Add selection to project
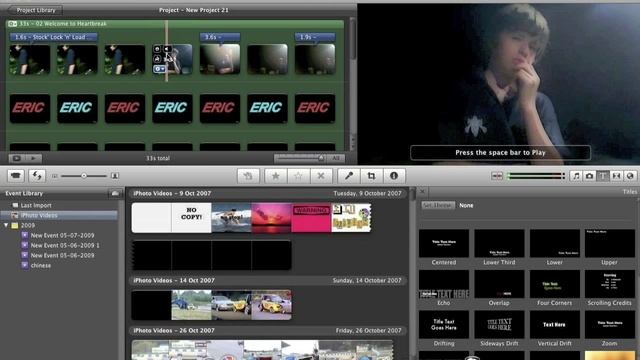Image resolution: width=640 pixels, height=360 pixels. 248,176
